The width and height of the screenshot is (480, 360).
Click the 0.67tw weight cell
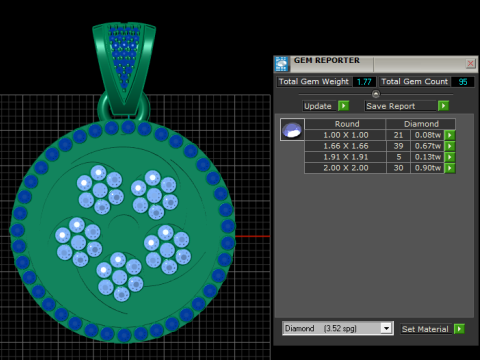pyautogui.click(x=427, y=146)
